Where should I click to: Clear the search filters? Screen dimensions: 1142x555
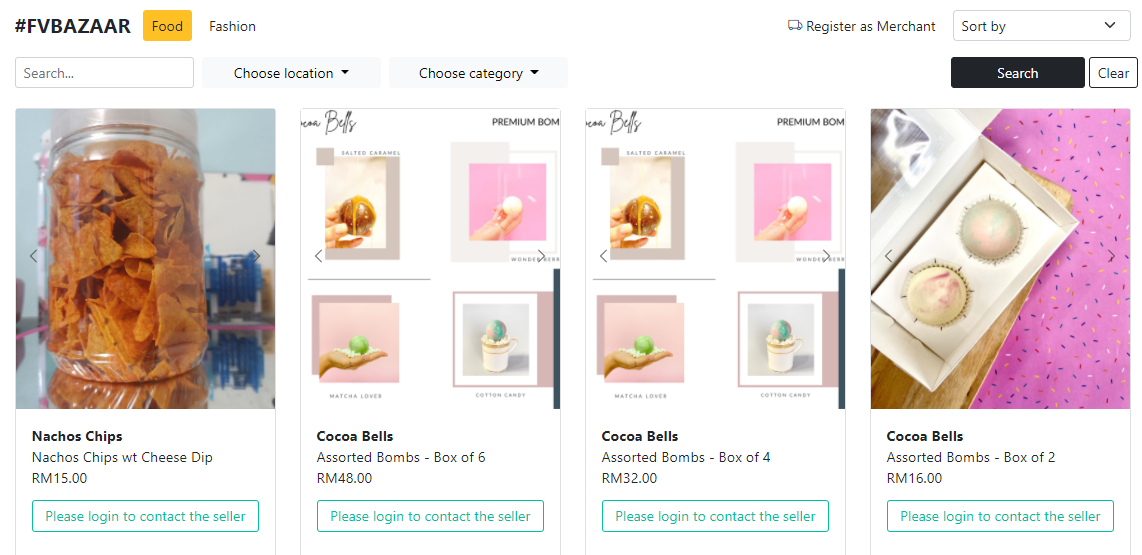[x=1113, y=73]
